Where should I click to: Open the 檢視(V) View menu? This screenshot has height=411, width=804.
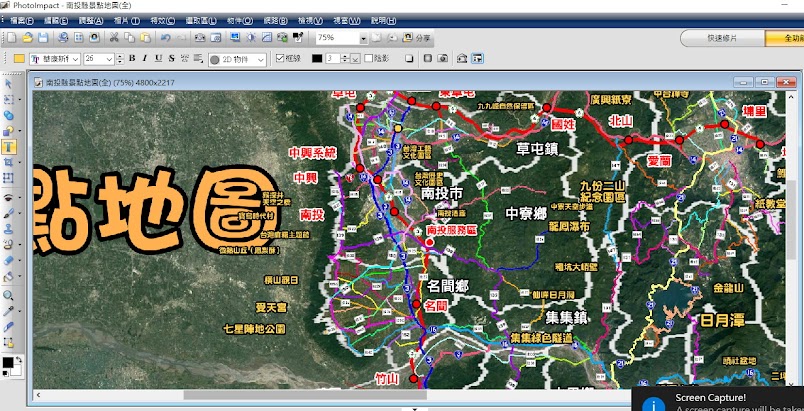(x=310, y=21)
